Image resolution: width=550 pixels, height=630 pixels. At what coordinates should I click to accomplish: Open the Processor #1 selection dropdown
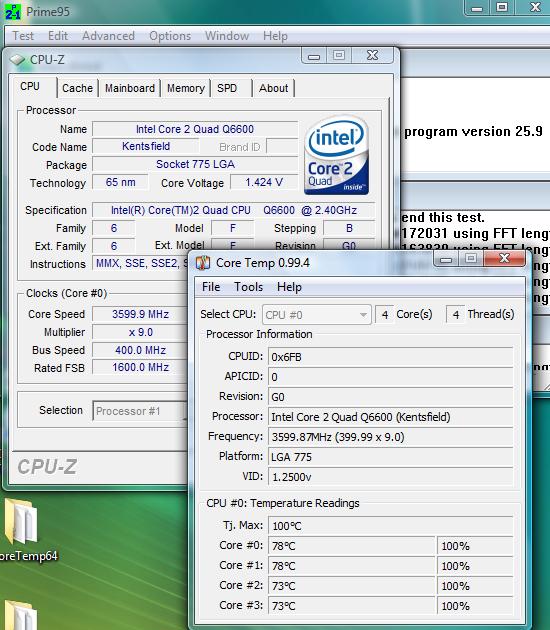pos(139,411)
